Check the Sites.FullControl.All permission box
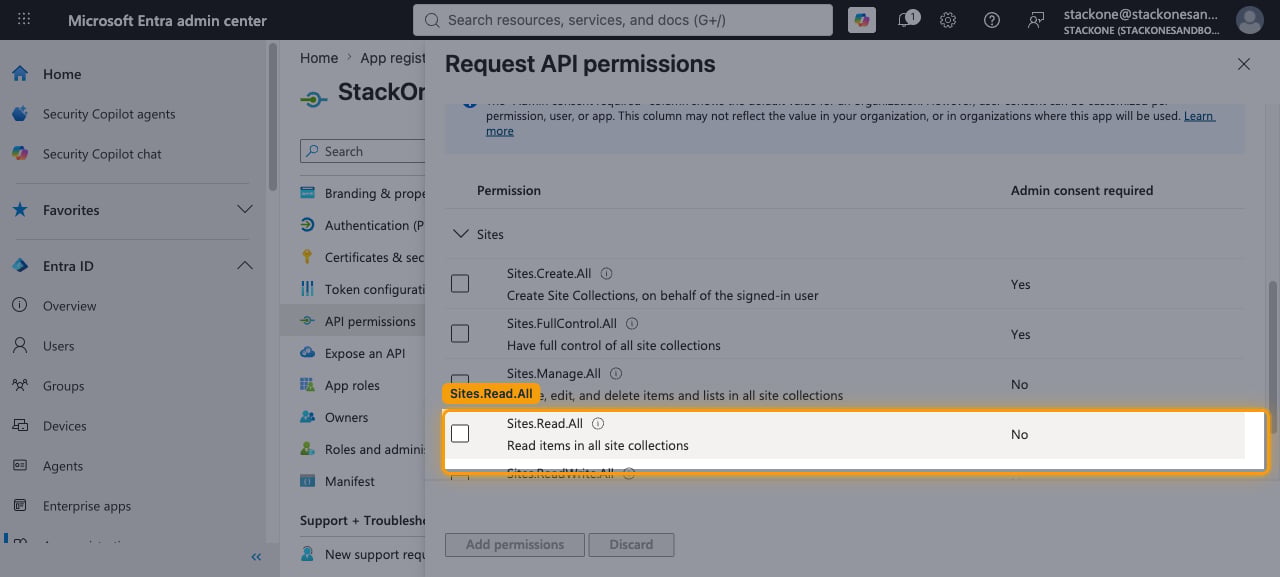Viewport: 1280px width, 577px height. coord(460,334)
